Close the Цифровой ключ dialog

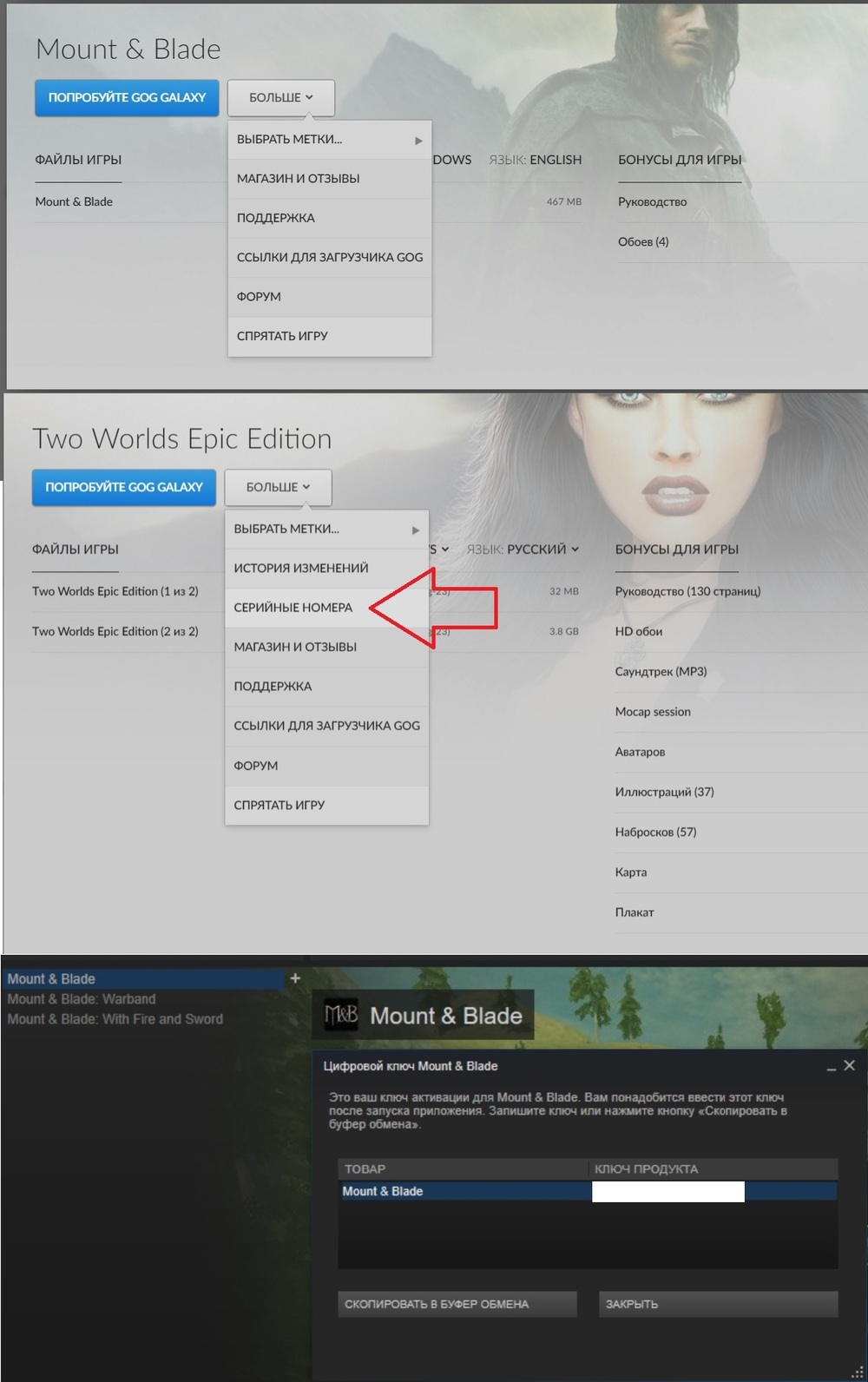coord(850,1065)
